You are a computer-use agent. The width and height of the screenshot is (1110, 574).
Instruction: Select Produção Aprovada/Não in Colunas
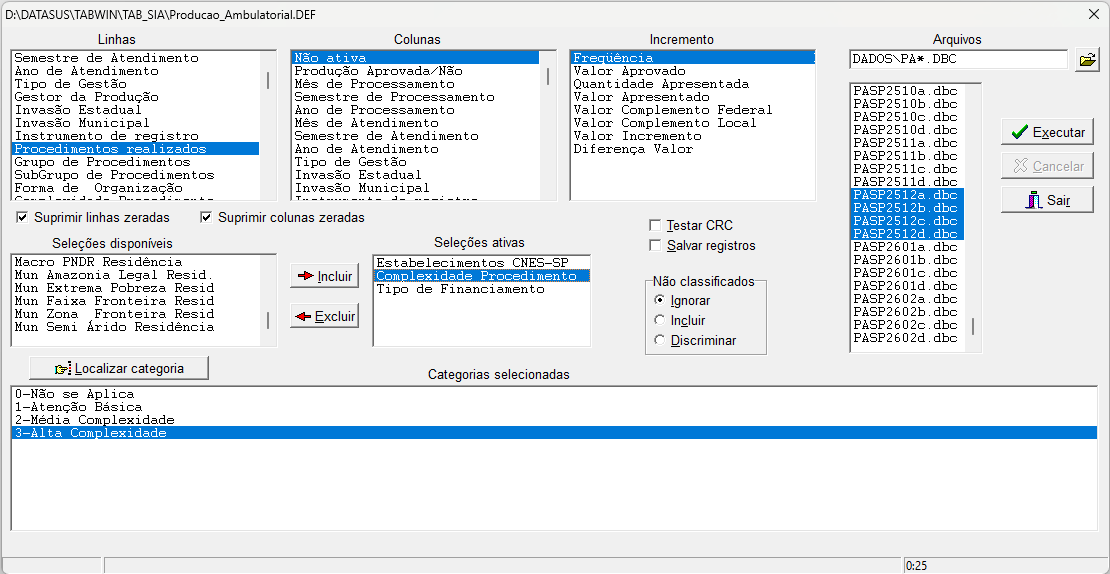tap(416, 71)
